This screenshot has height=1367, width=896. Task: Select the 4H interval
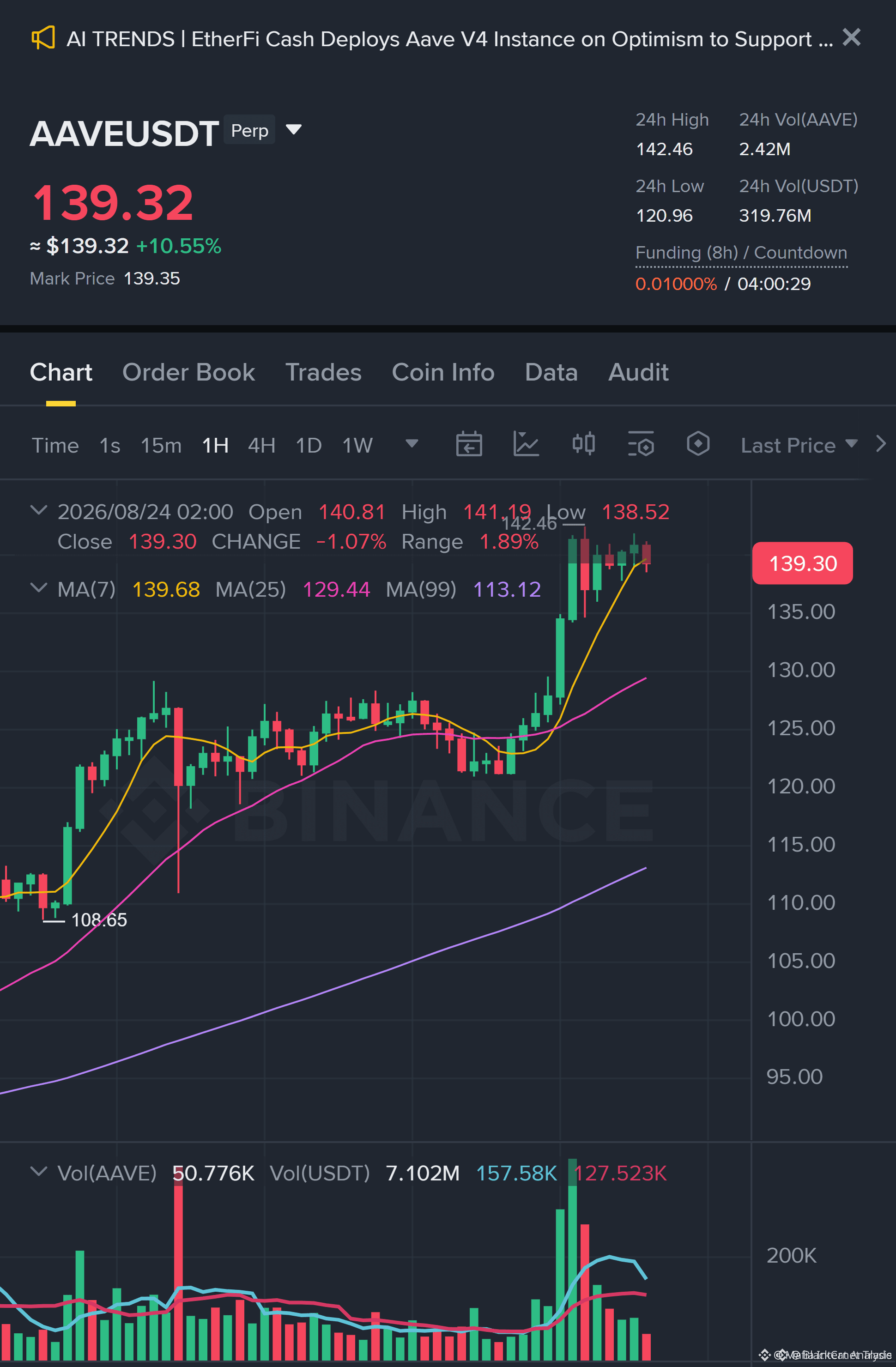click(261, 445)
